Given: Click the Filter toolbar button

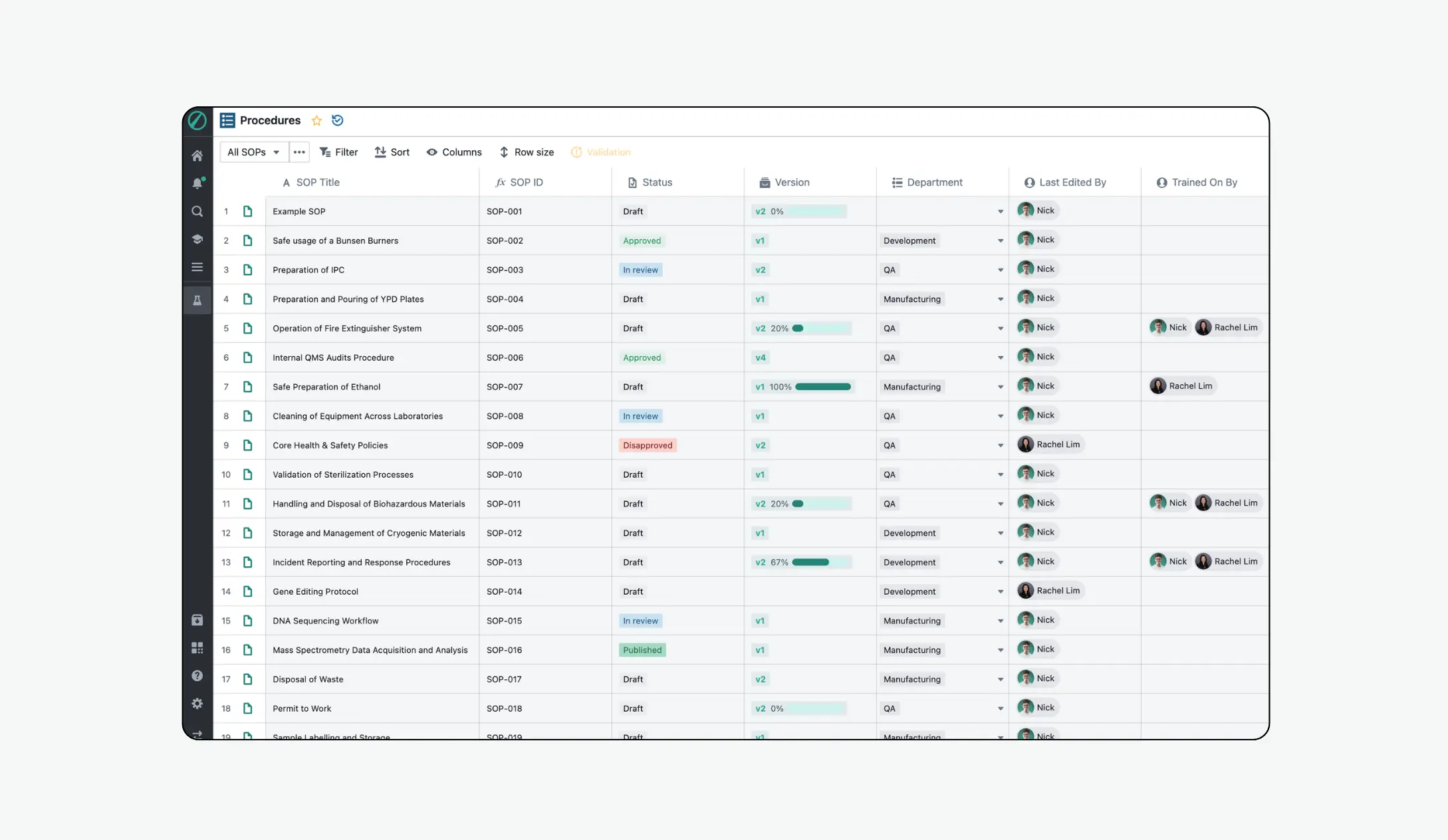Looking at the screenshot, I should (338, 152).
